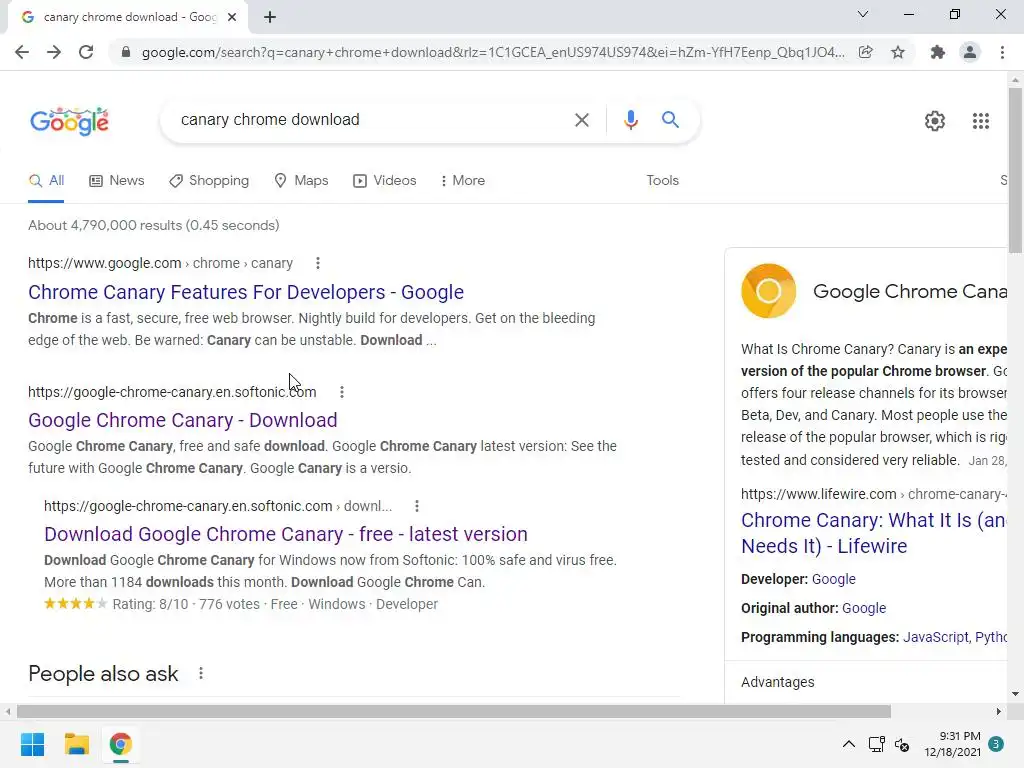Open options for People also ask

pos(201,673)
